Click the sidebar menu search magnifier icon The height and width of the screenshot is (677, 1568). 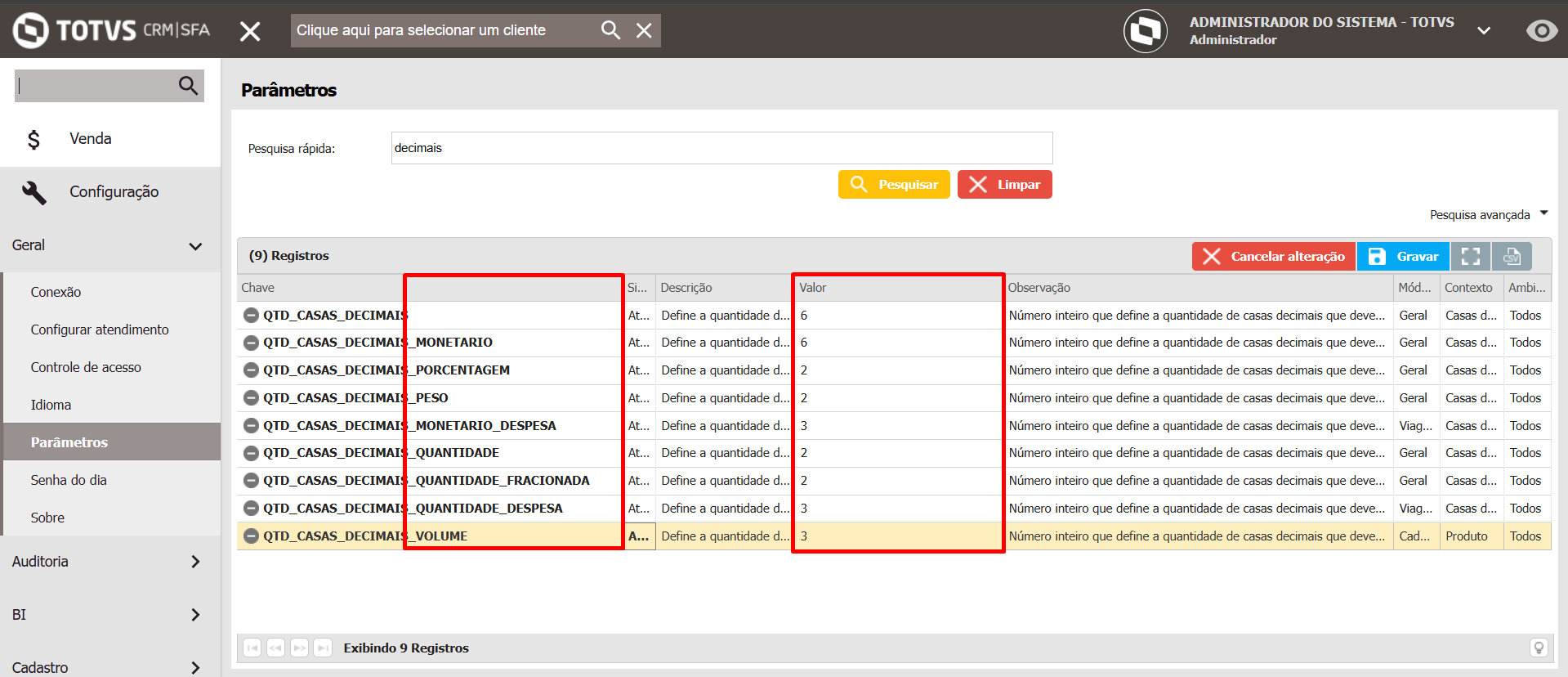[x=188, y=85]
